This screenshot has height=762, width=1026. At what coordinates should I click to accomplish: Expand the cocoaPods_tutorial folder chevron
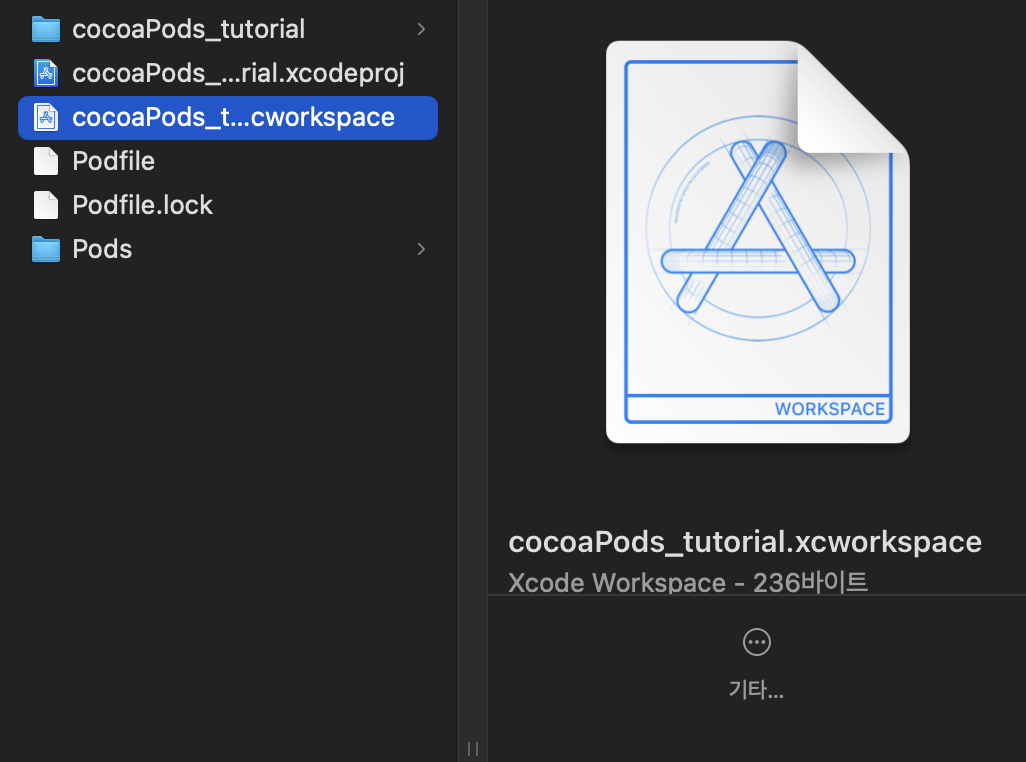421,29
